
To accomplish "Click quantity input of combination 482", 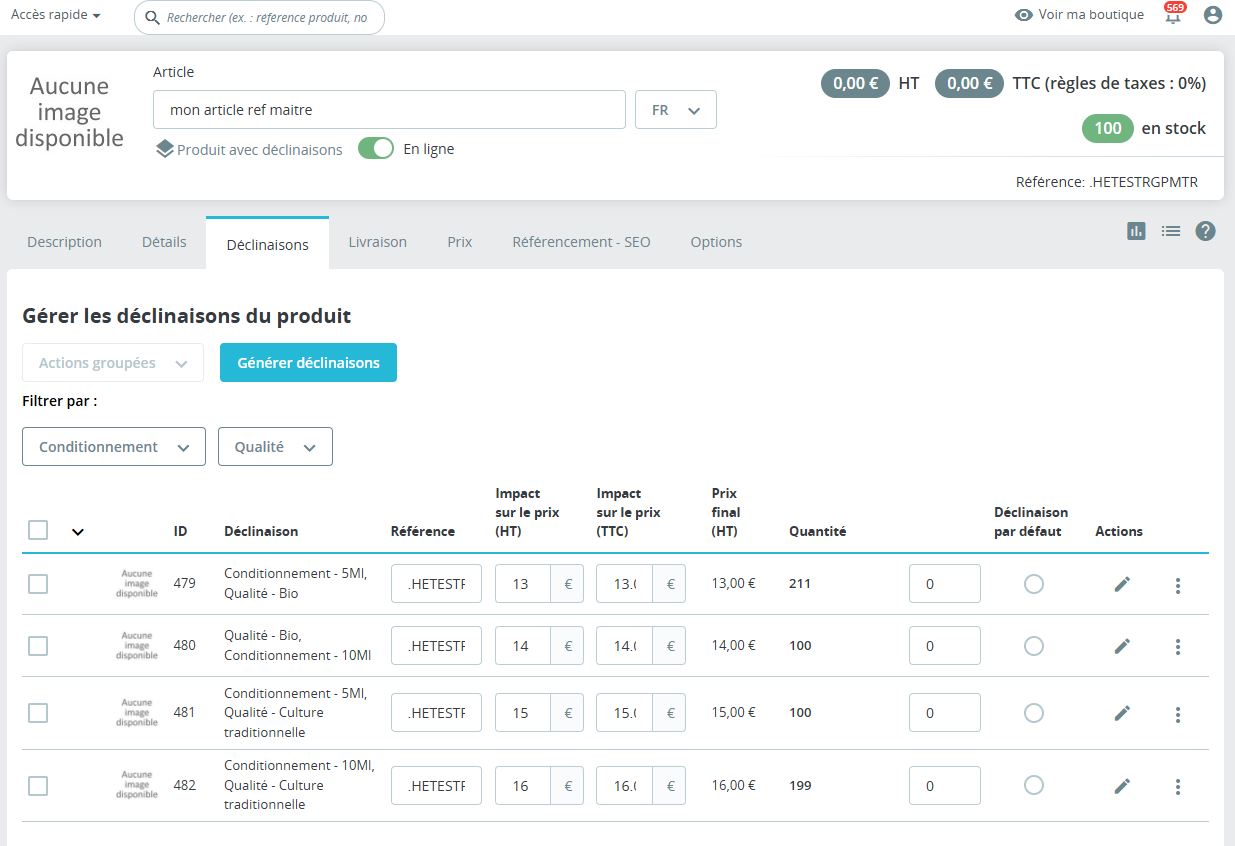I will [945, 786].
